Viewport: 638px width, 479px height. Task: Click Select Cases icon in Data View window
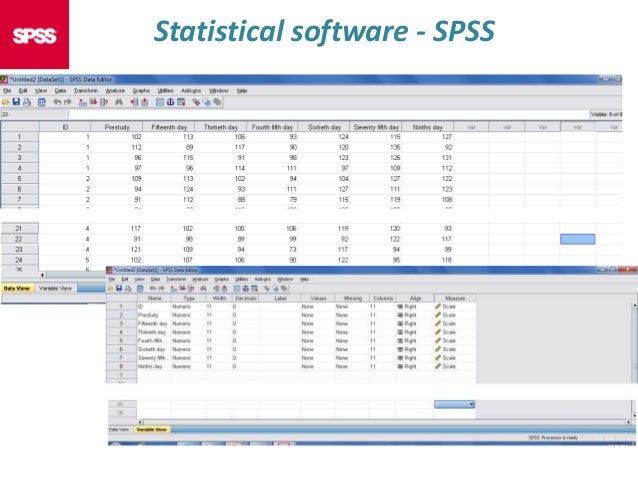point(181,102)
